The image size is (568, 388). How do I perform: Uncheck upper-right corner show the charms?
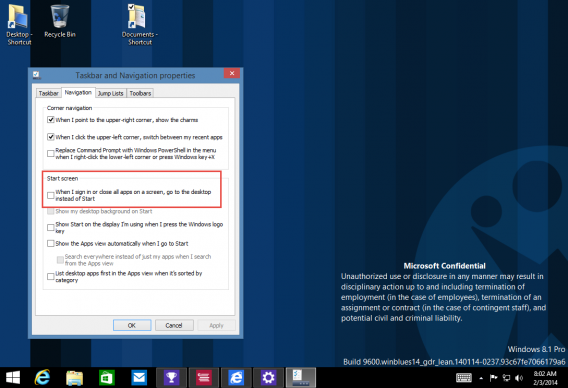coord(51,120)
